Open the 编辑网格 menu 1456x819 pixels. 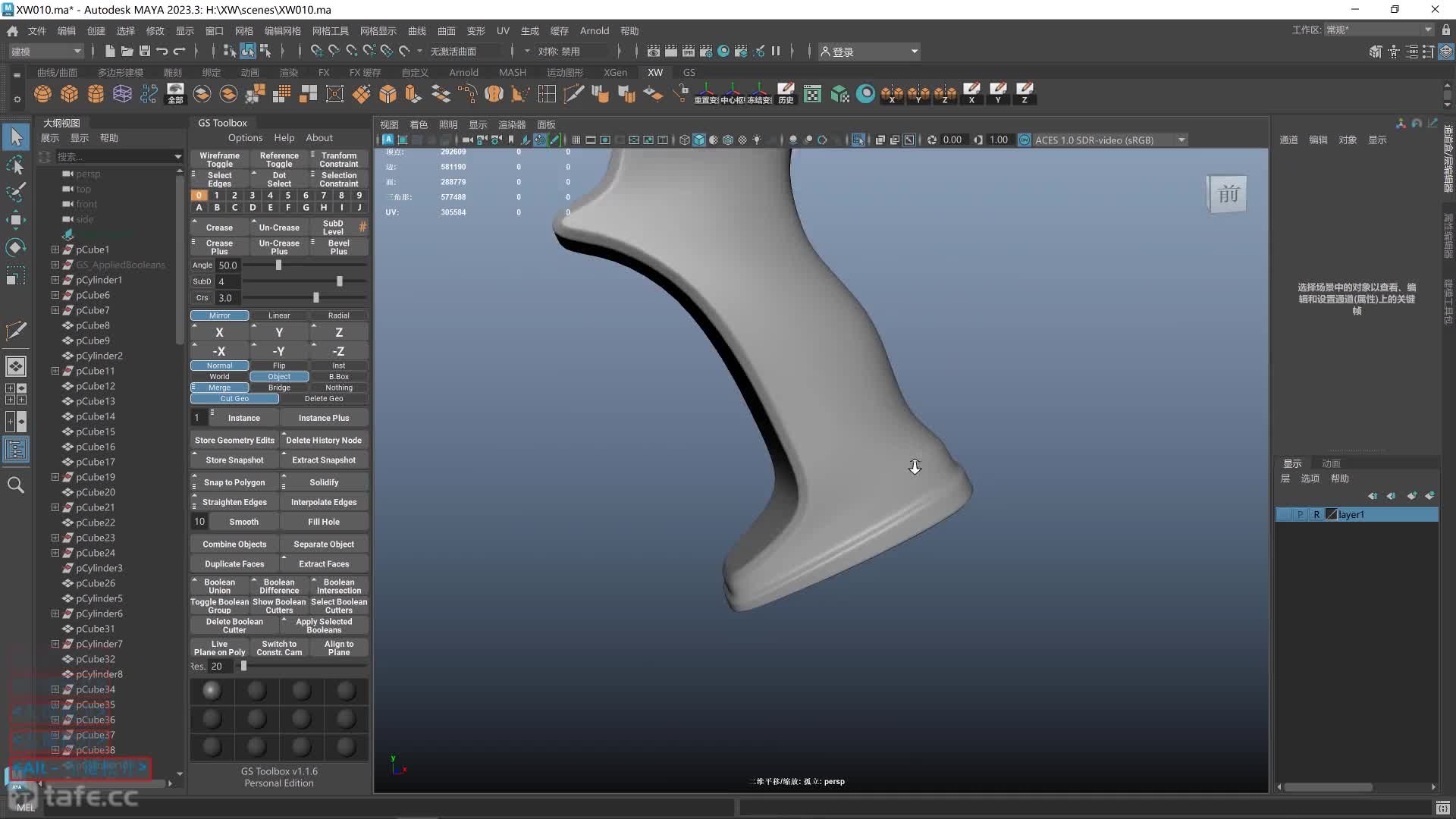(x=282, y=31)
